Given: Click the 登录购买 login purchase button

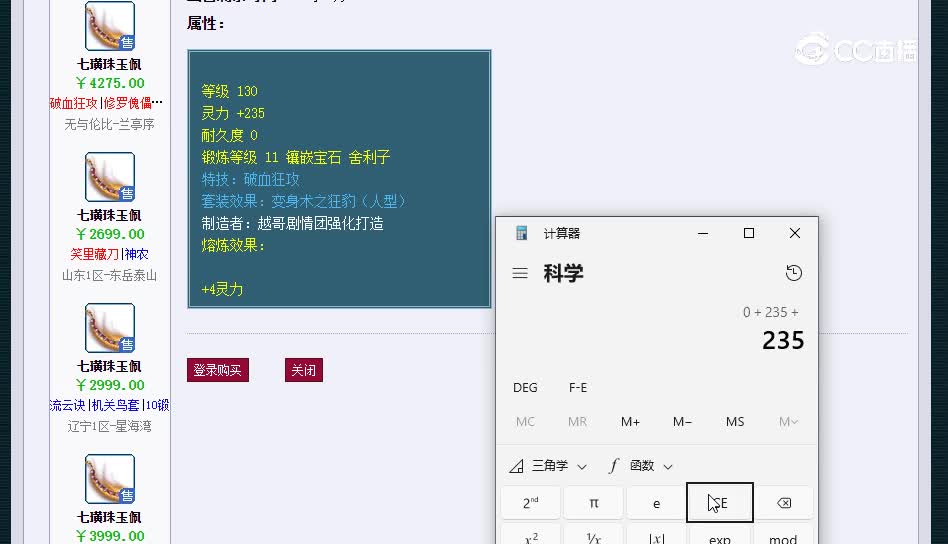Looking at the screenshot, I should point(218,370).
